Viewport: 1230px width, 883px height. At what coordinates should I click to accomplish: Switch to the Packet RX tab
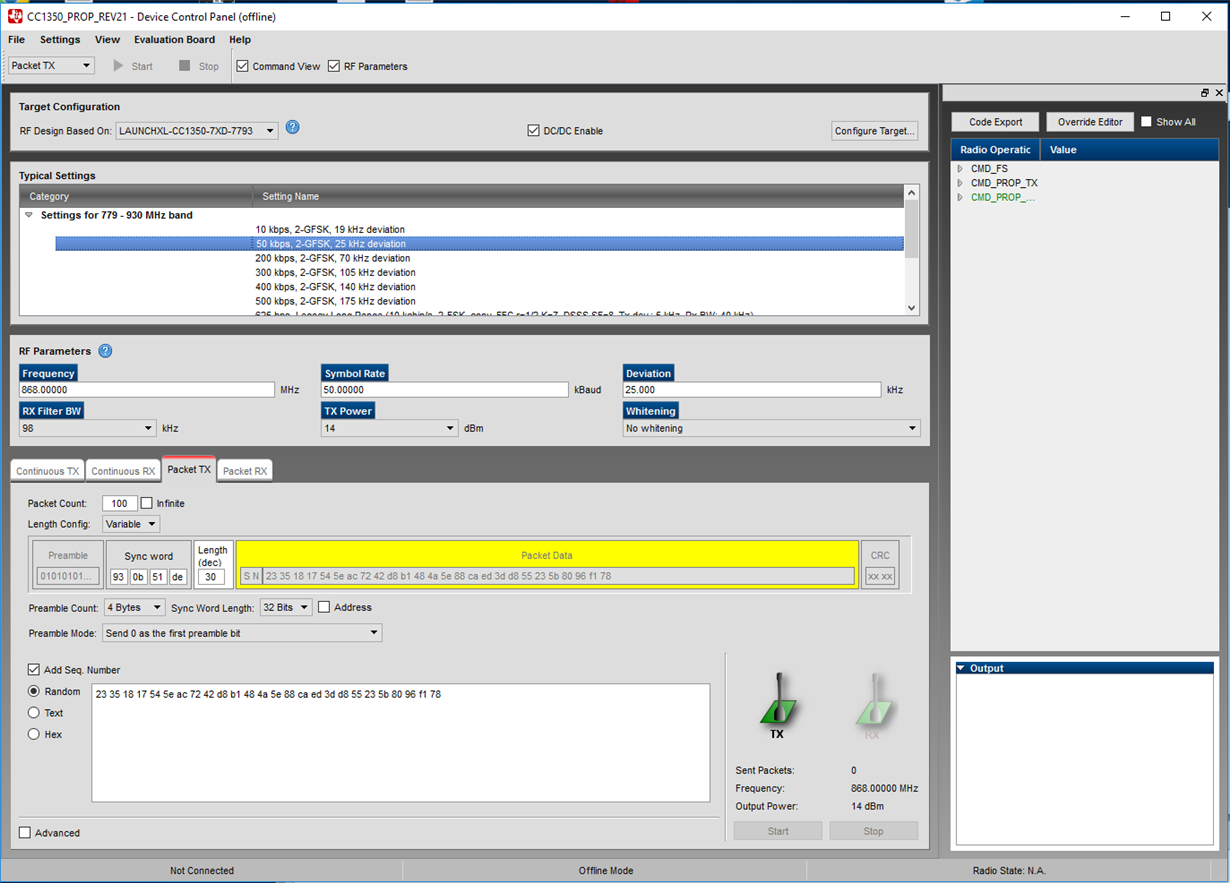(x=245, y=471)
